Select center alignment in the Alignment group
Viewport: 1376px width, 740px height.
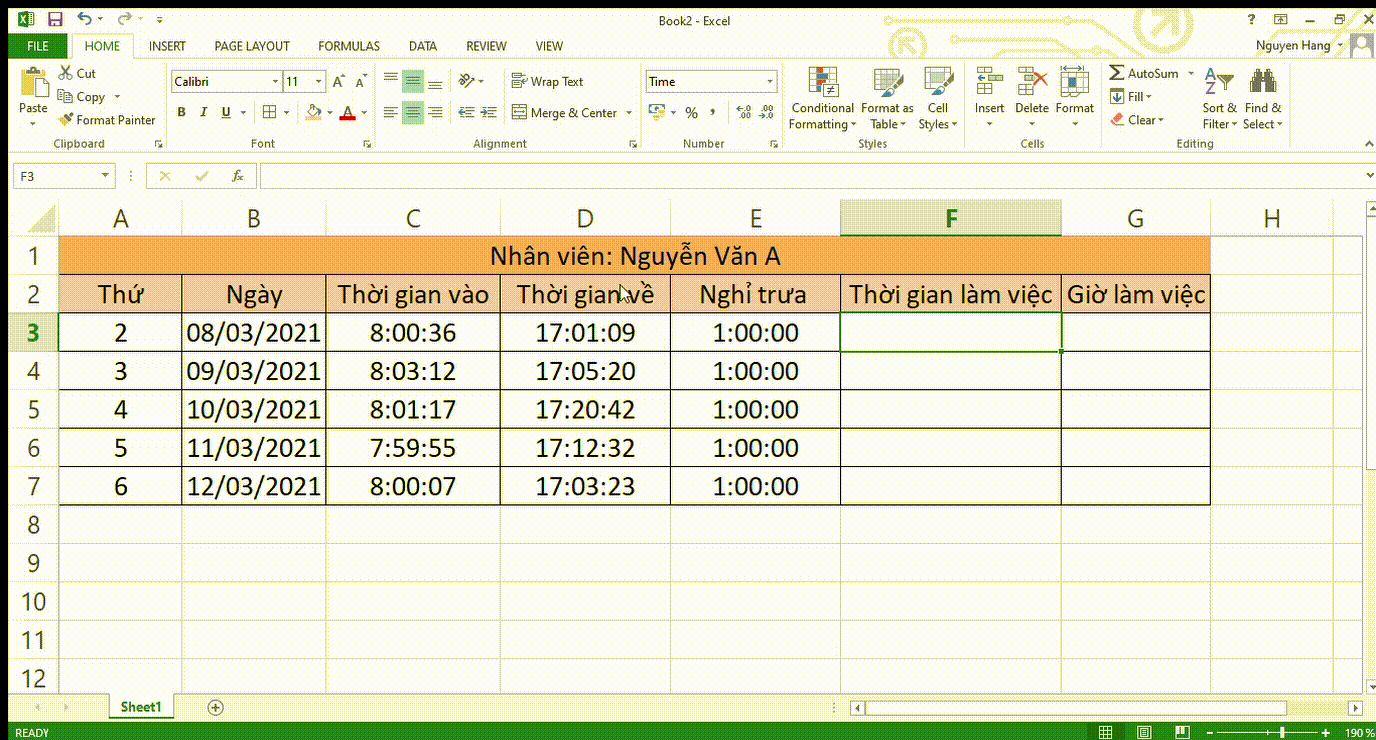(411, 112)
